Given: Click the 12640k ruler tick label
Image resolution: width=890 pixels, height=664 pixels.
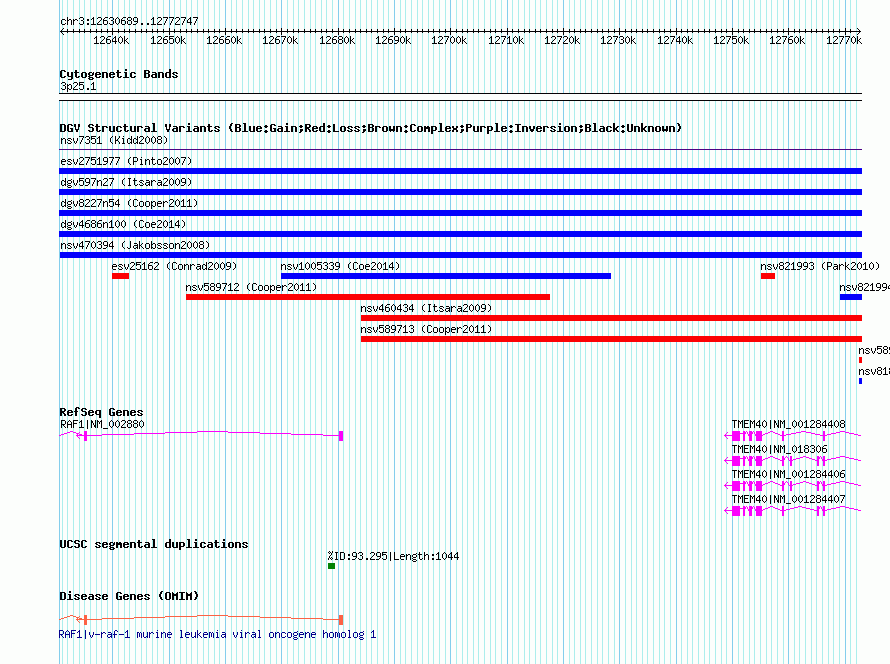Looking at the screenshot, I should (111, 40).
